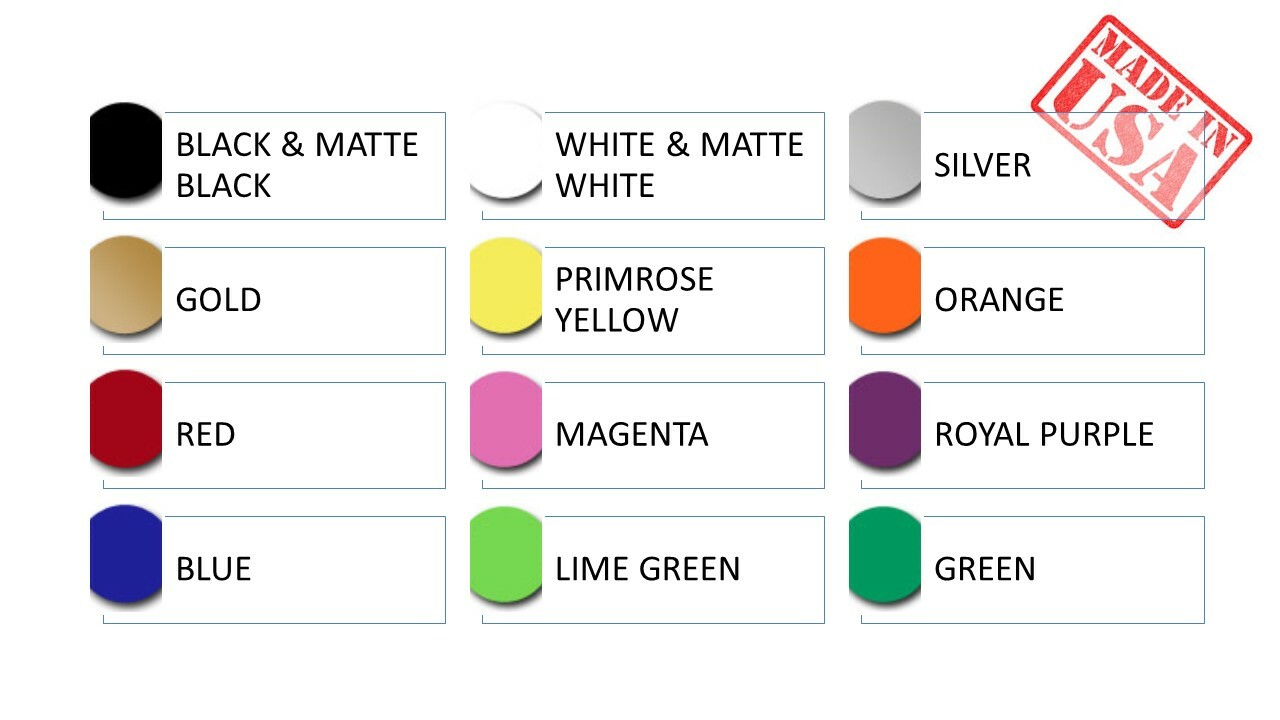The image size is (1280, 720).
Task: Click the PRIMROSE YELLOW text label
Action: (x=634, y=300)
